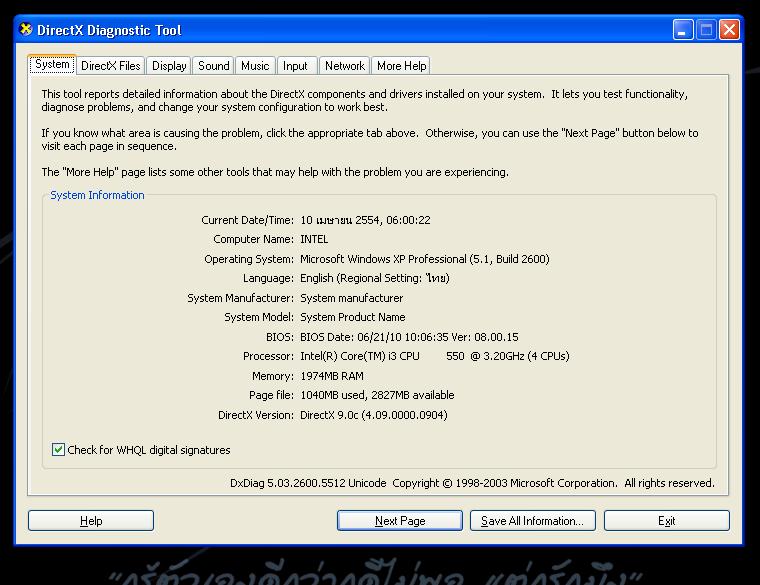Image resolution: width=760 pixels, height=585 pixels.
Task: Click the 'Computer Name:' label
Action: [x=253, y=239]
